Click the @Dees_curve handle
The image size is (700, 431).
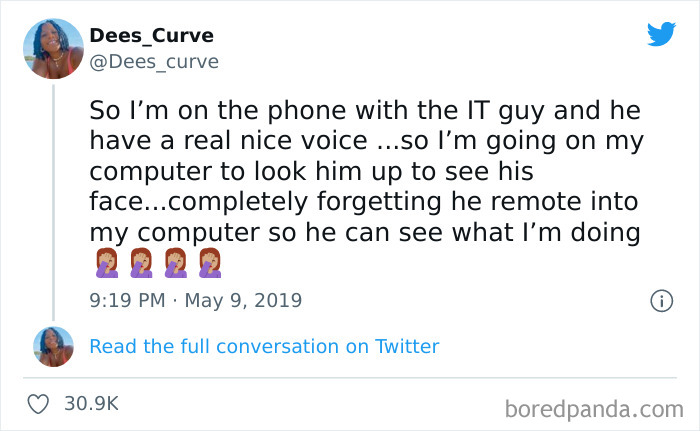[154, 62]
